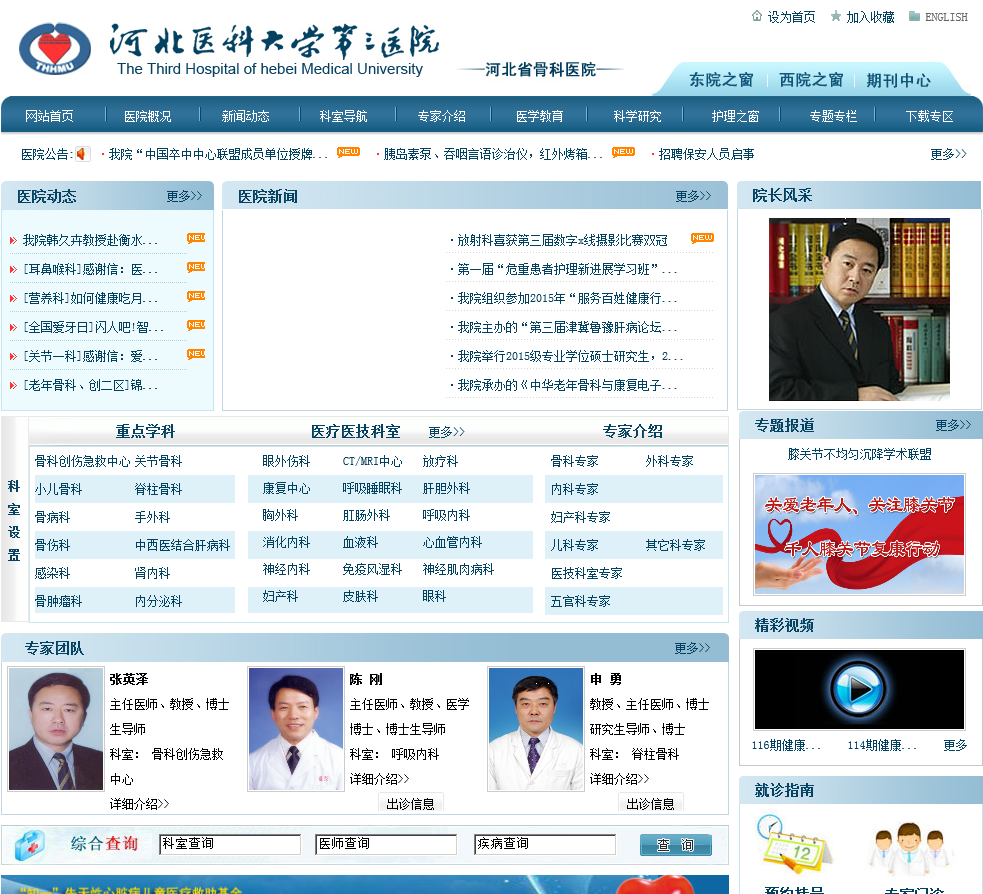This screenshot has height=894, width=983.
Task: Open 新闻动态 menu item
Action: 245,116
